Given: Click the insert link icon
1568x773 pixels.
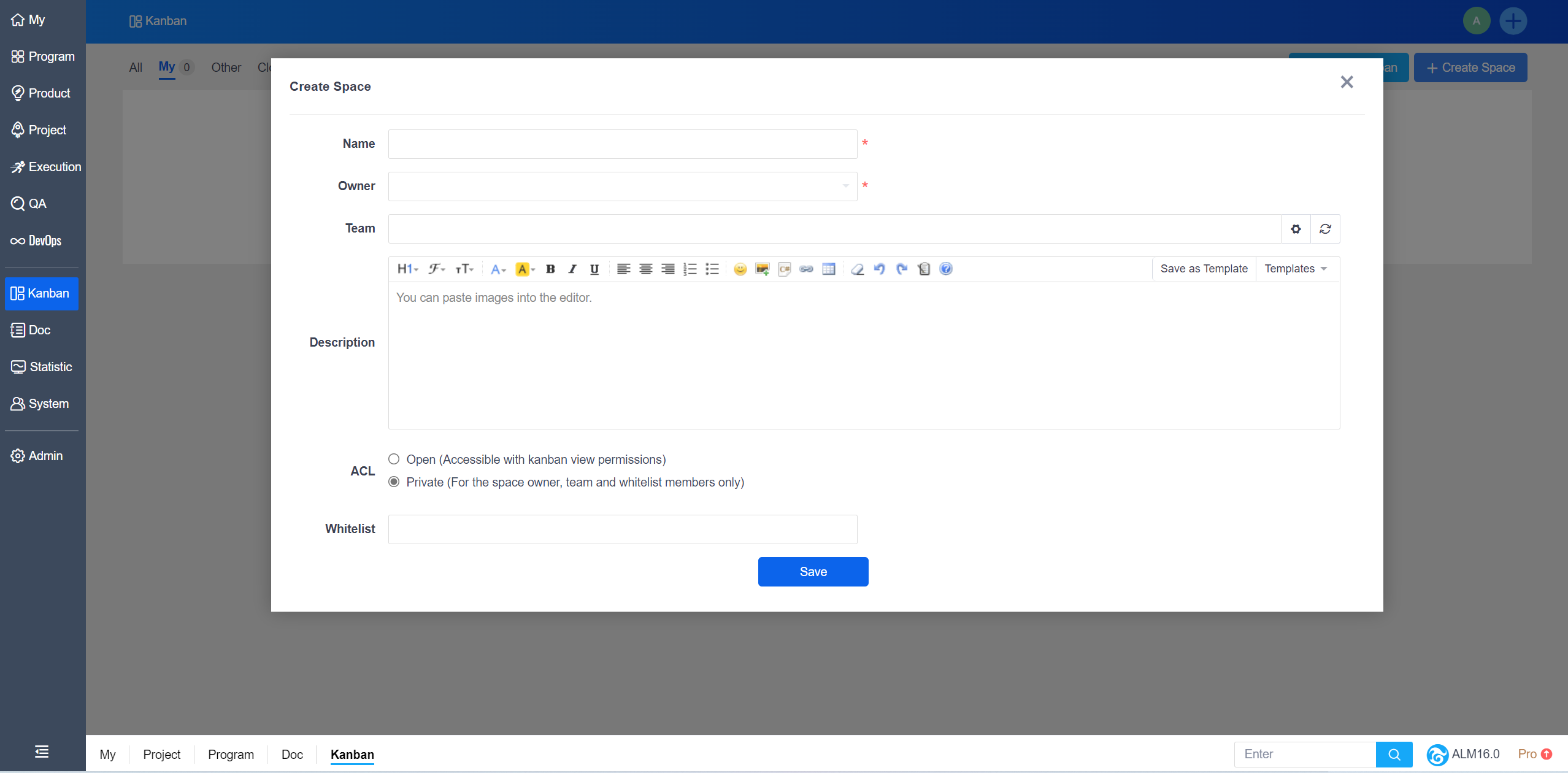Looking at the screenshot, I should (806, 269).
